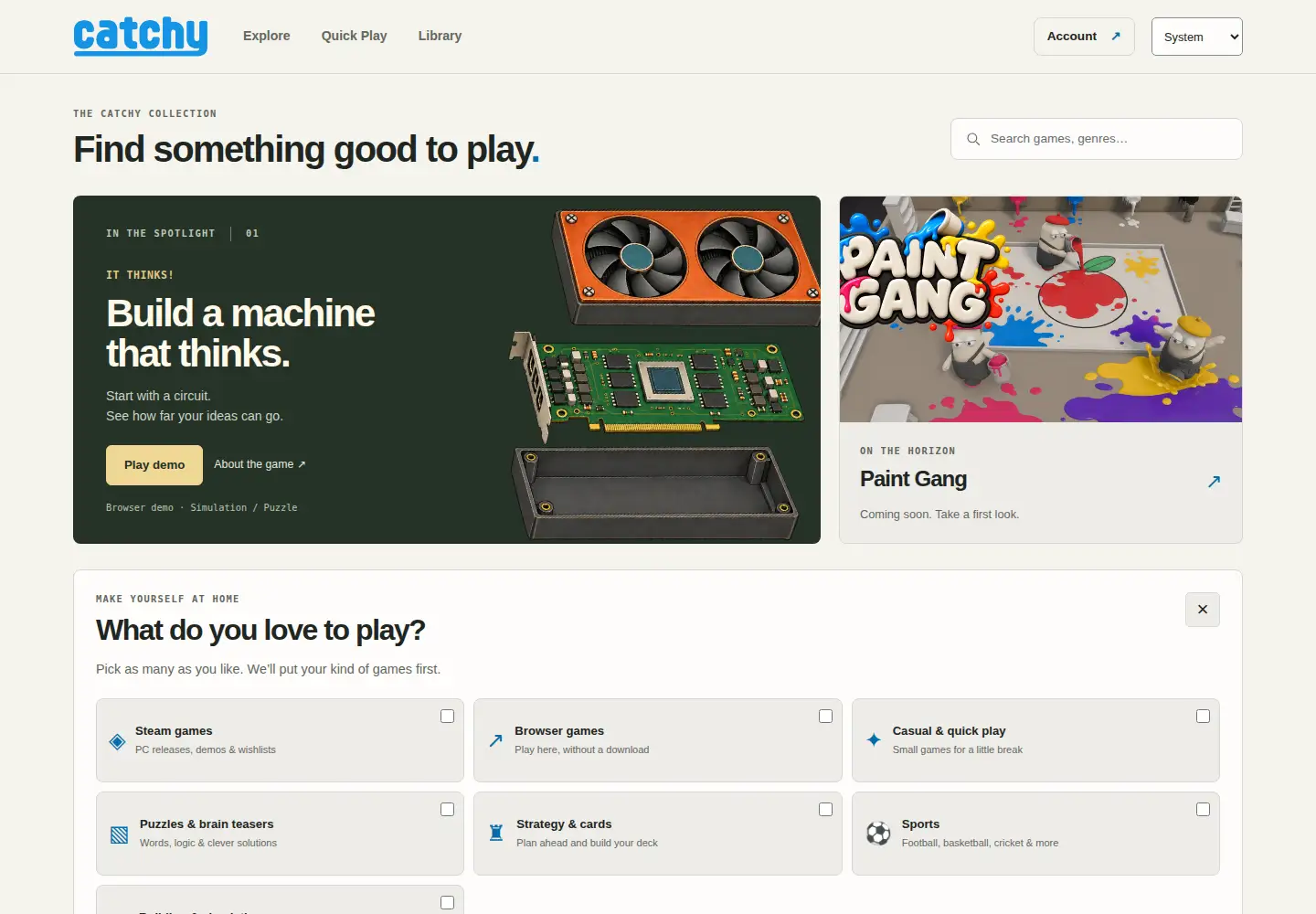Select the Strategy & cards checkbox
Image resolution: width=1316 pixels, height=914 pixels.
coord(825,810)
